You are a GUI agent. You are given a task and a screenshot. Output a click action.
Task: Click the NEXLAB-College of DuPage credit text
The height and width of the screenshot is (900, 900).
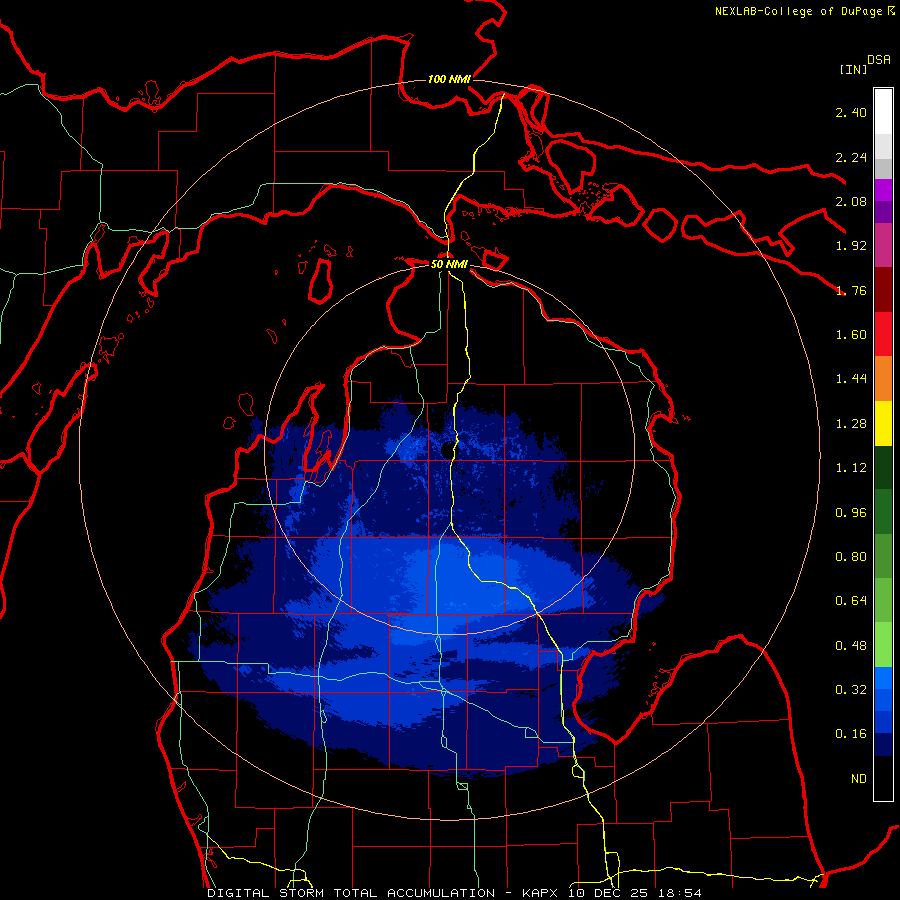click(798, 11)
